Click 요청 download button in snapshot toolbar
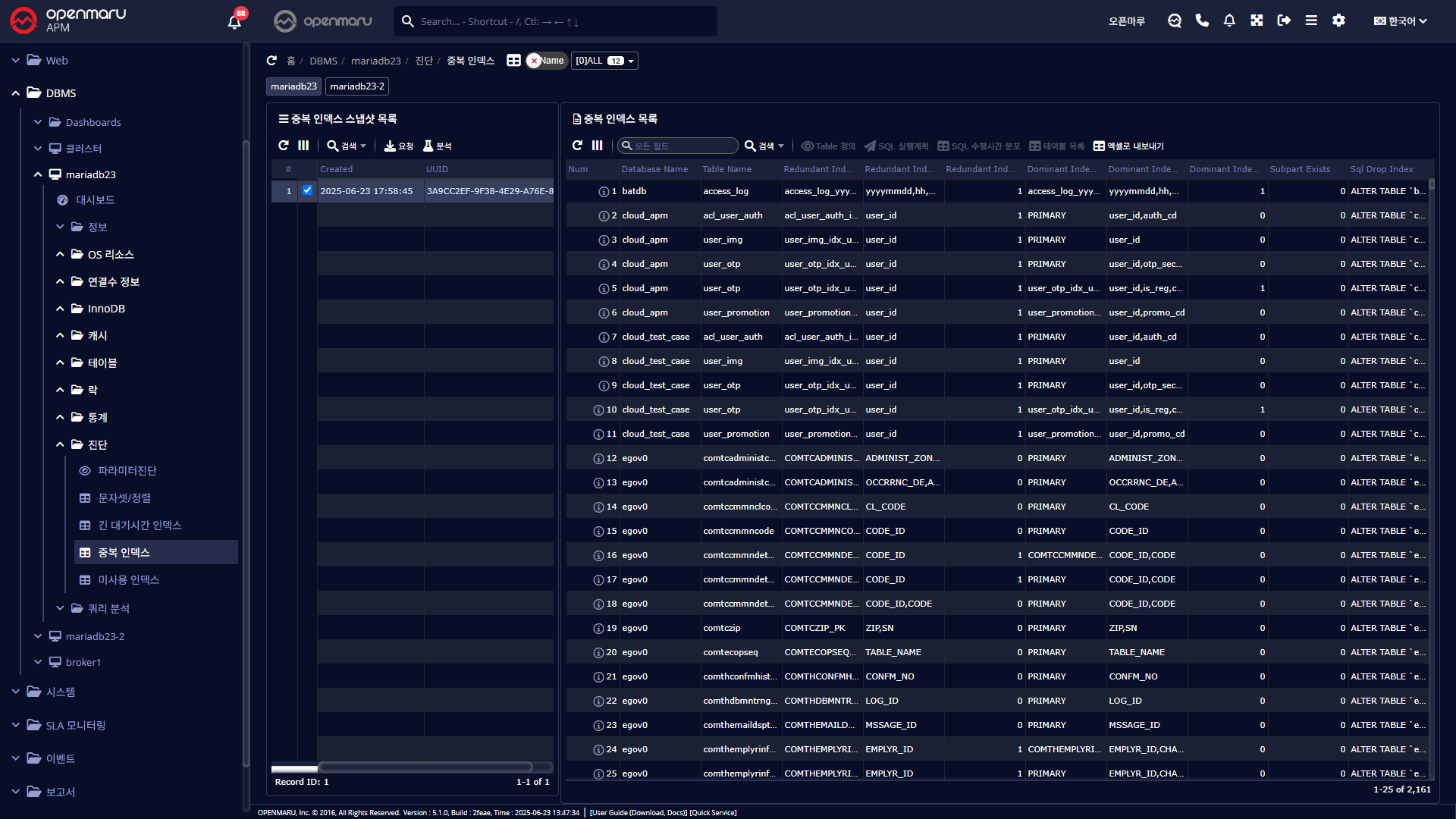The height and width of the screenshot is (819, 1456). point(399,146)
